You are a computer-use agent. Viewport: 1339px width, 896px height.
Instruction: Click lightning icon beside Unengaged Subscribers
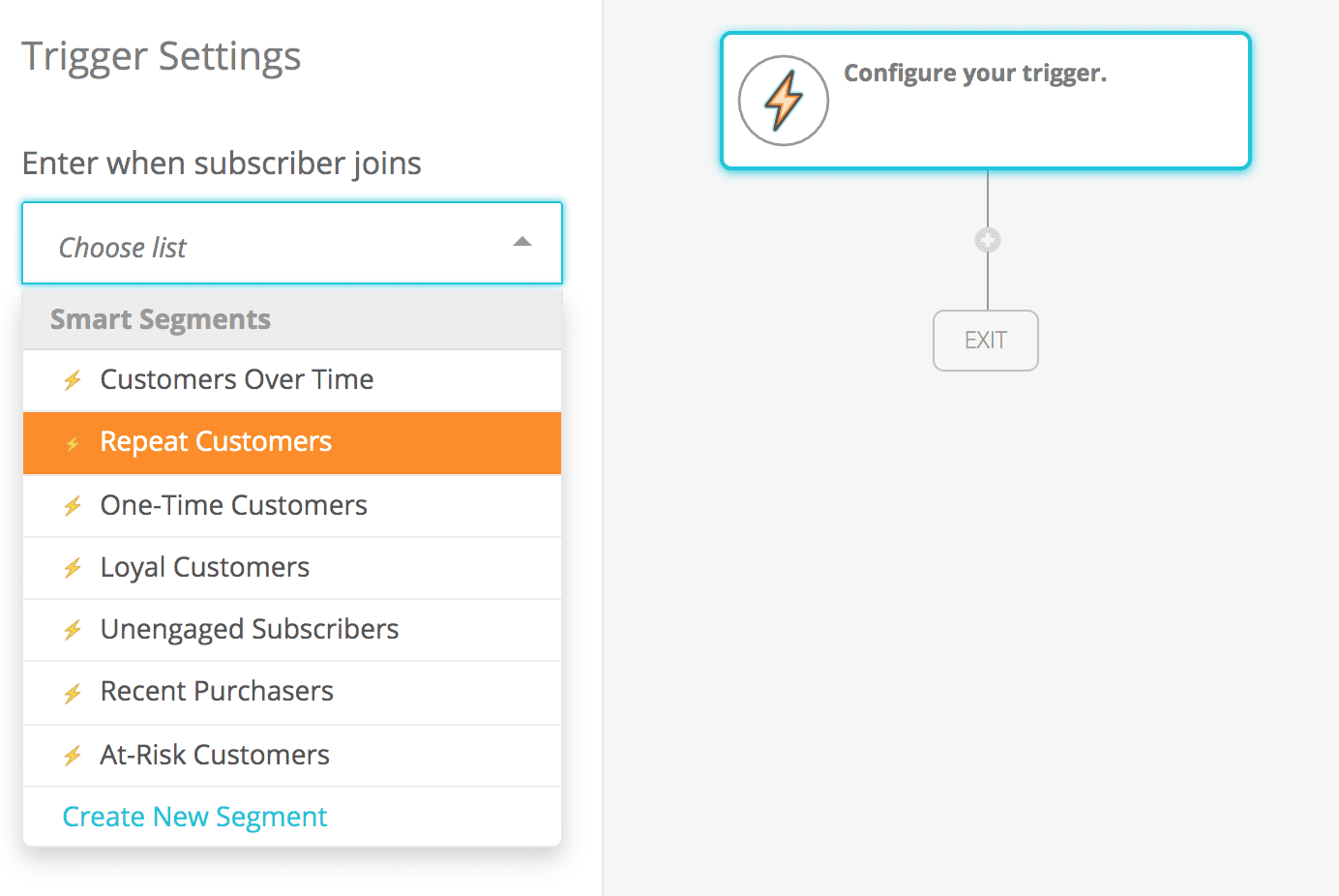click(x=73, y=631)
